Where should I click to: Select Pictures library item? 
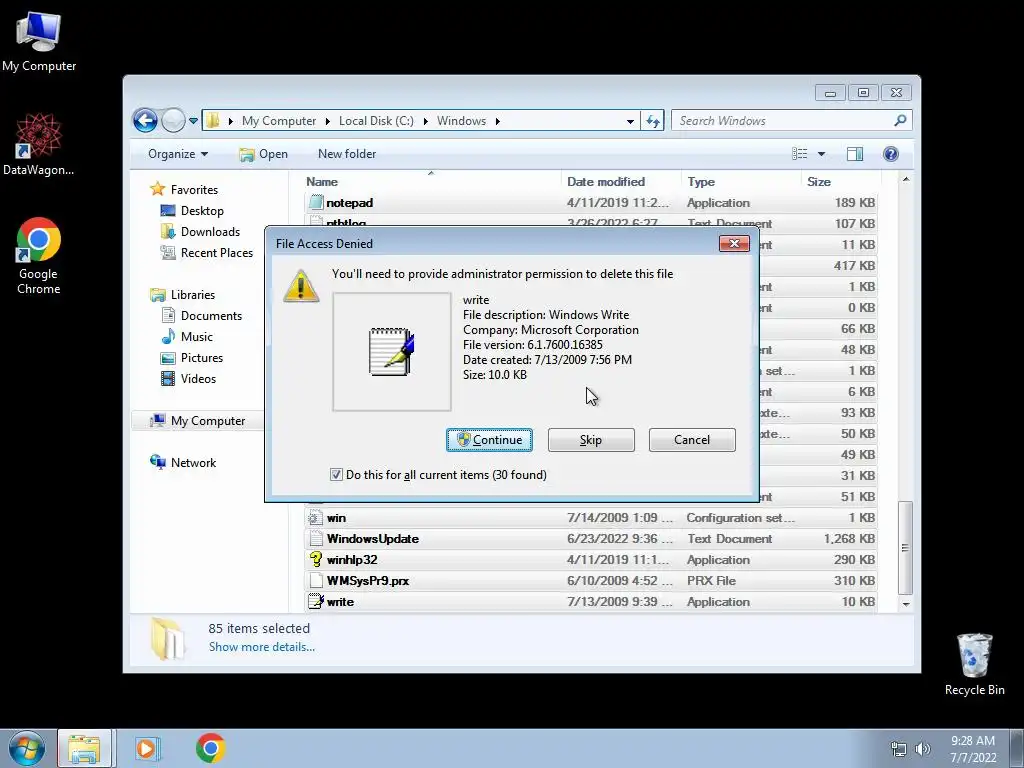[202, 358]
